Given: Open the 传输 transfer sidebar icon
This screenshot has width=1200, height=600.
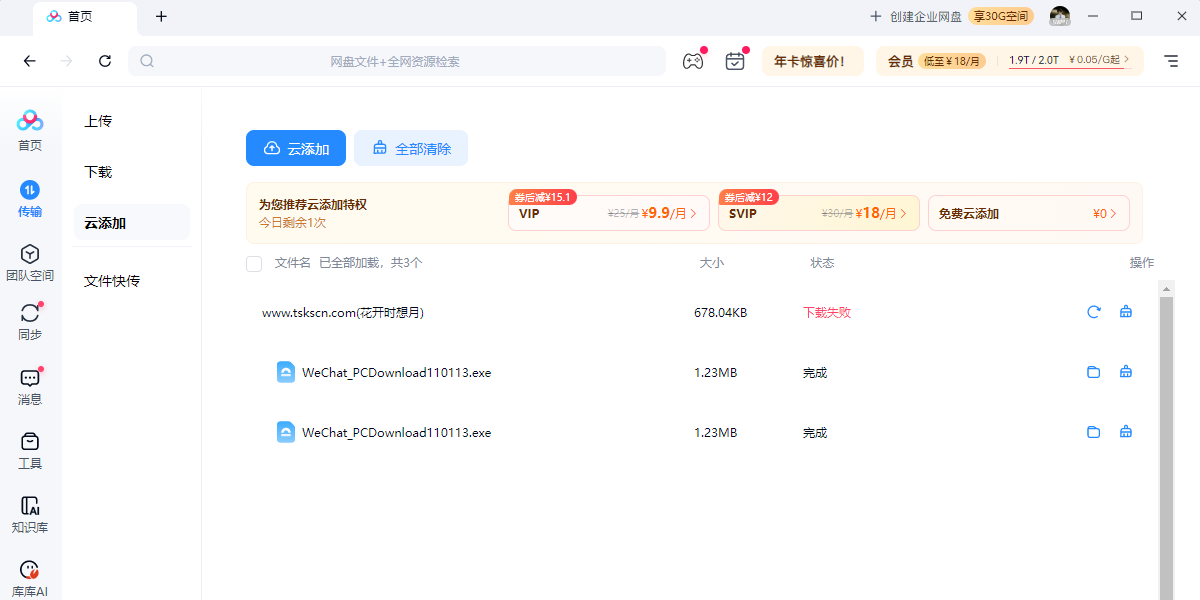Looking at the screenshot, I should click(30, 198).
